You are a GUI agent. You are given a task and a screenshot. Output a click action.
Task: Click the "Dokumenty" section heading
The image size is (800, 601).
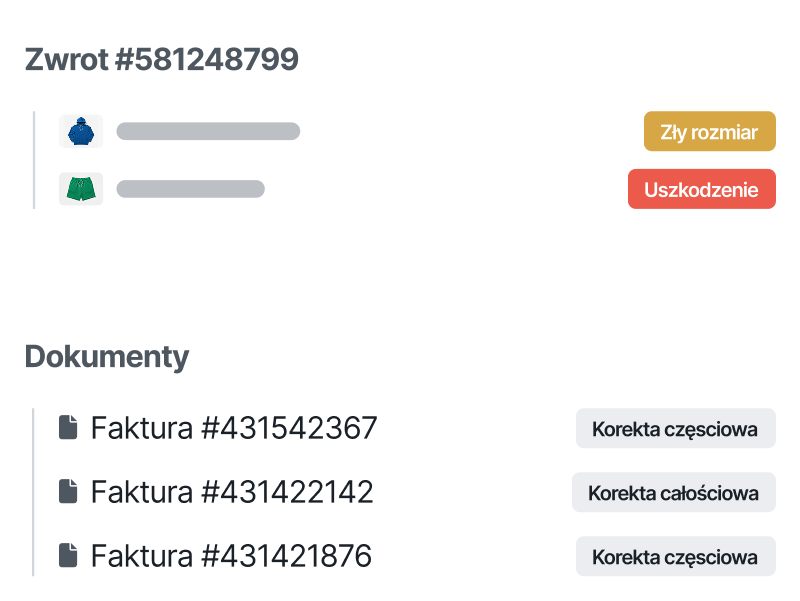point(107,357)
